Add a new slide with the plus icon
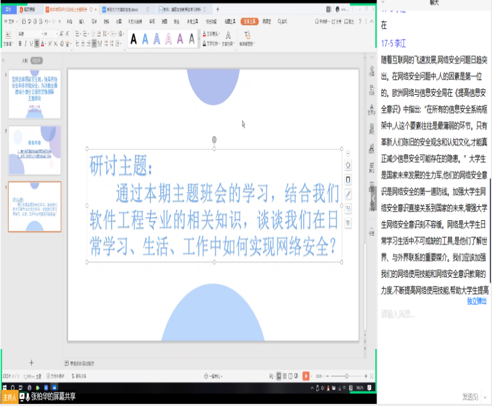This screenshot has height=406, width=492. pos(31,363)
